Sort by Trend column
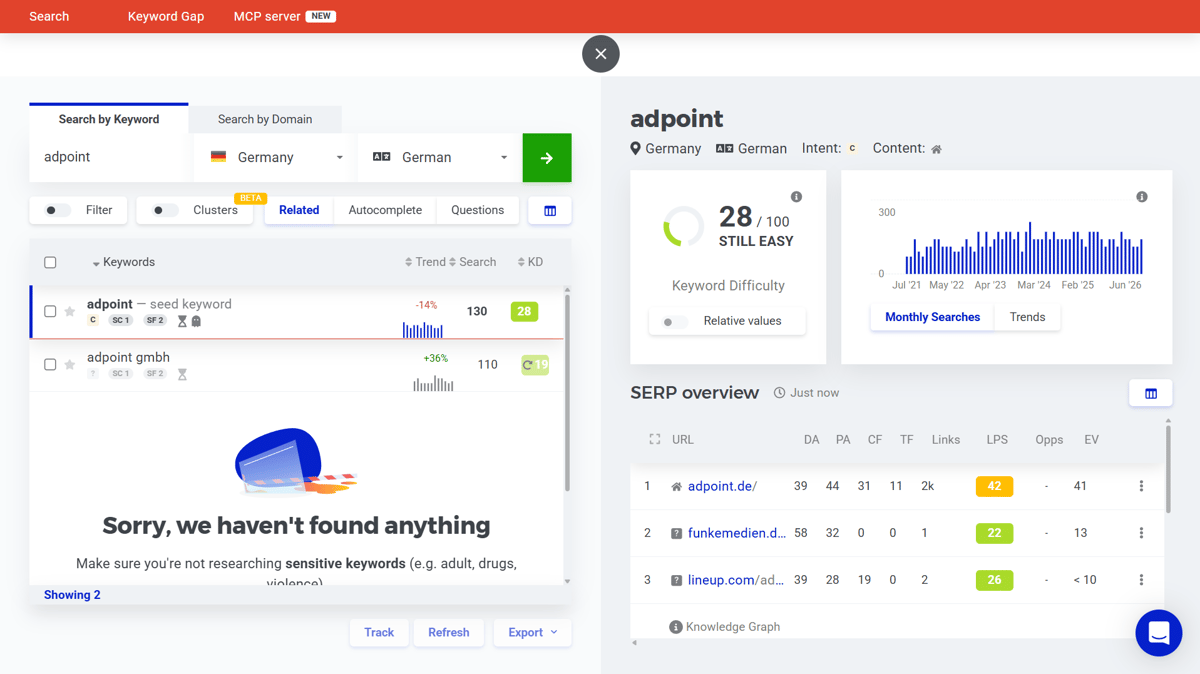The height and width of the screenshot is (674, 1200). click(x=425, y=263)
